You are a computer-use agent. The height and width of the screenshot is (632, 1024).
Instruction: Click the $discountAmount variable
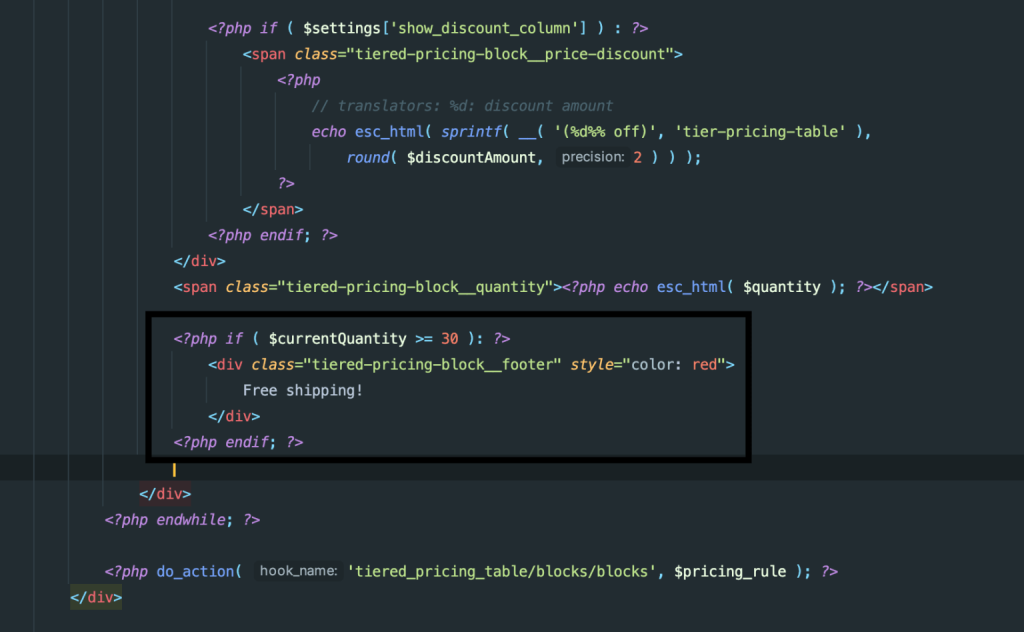pos(474,158)
